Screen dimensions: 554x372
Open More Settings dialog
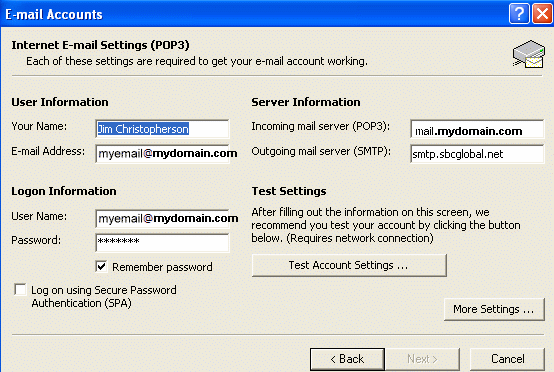[x=494, y=309]
